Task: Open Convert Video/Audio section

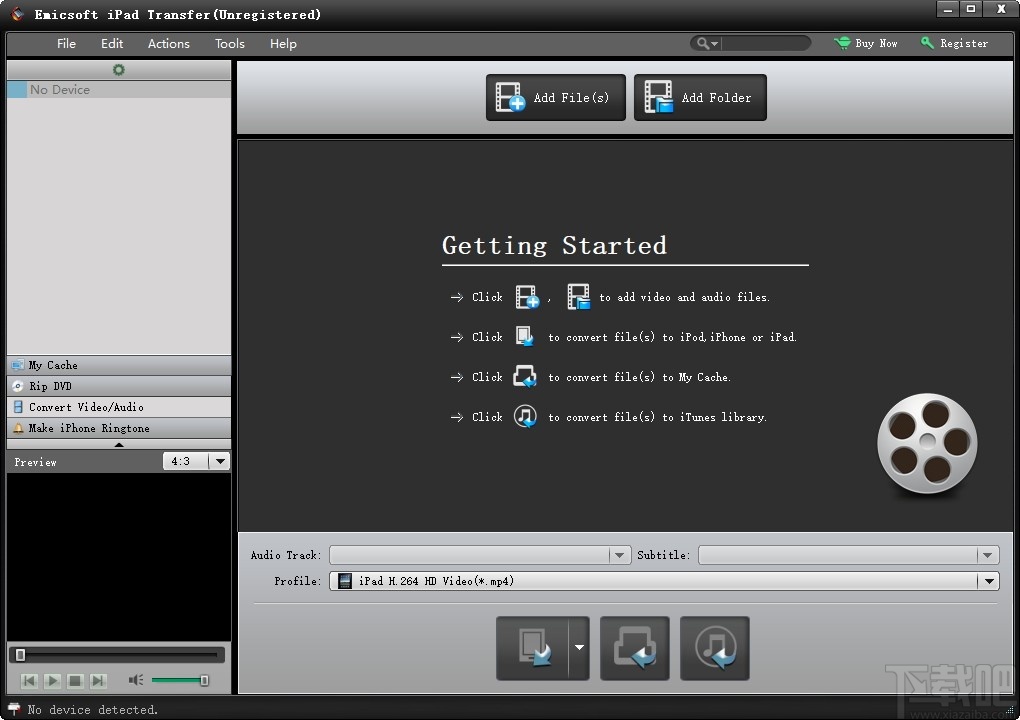Action: point(119,407)
